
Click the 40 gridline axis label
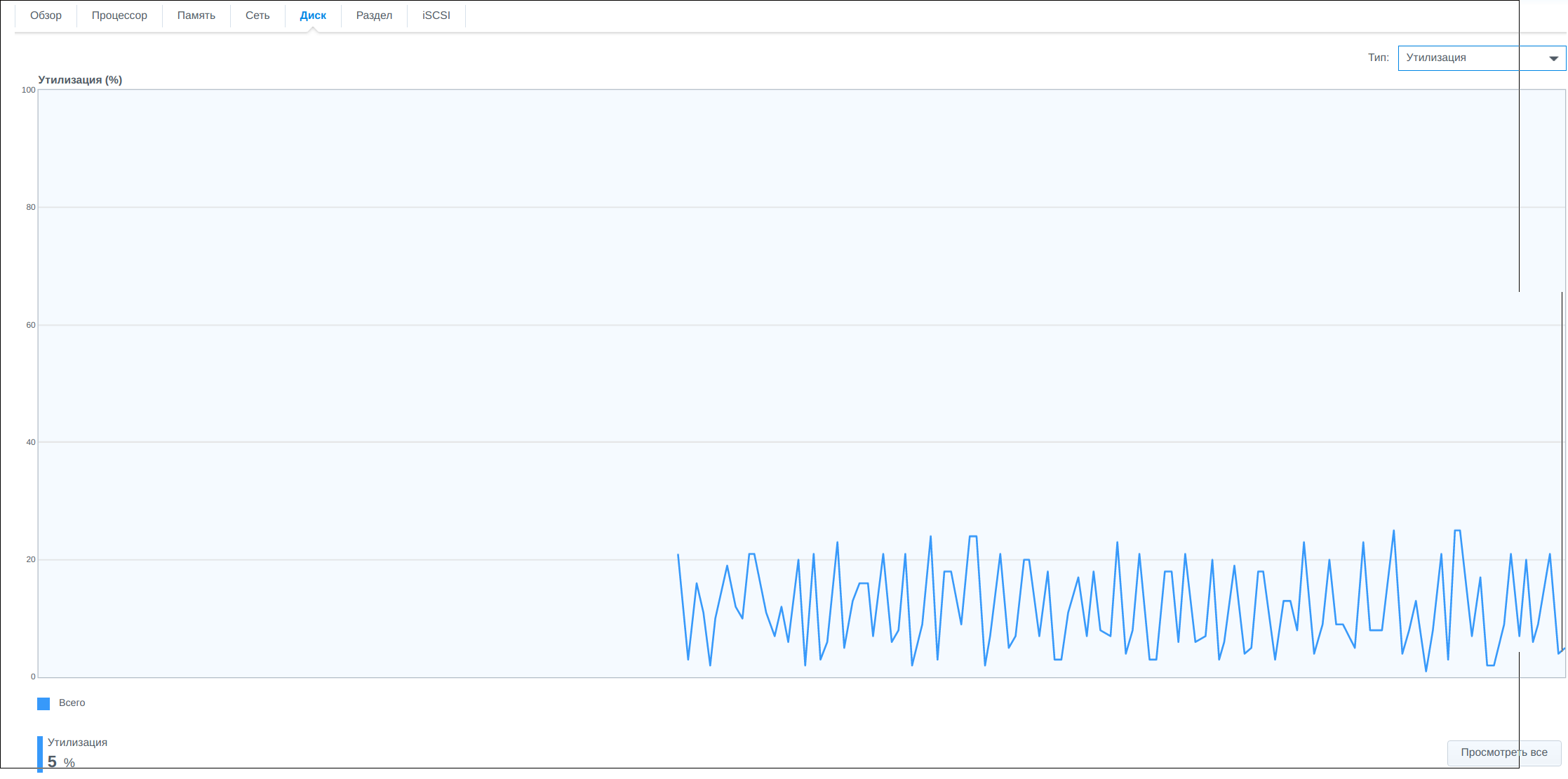pos(31,442)
